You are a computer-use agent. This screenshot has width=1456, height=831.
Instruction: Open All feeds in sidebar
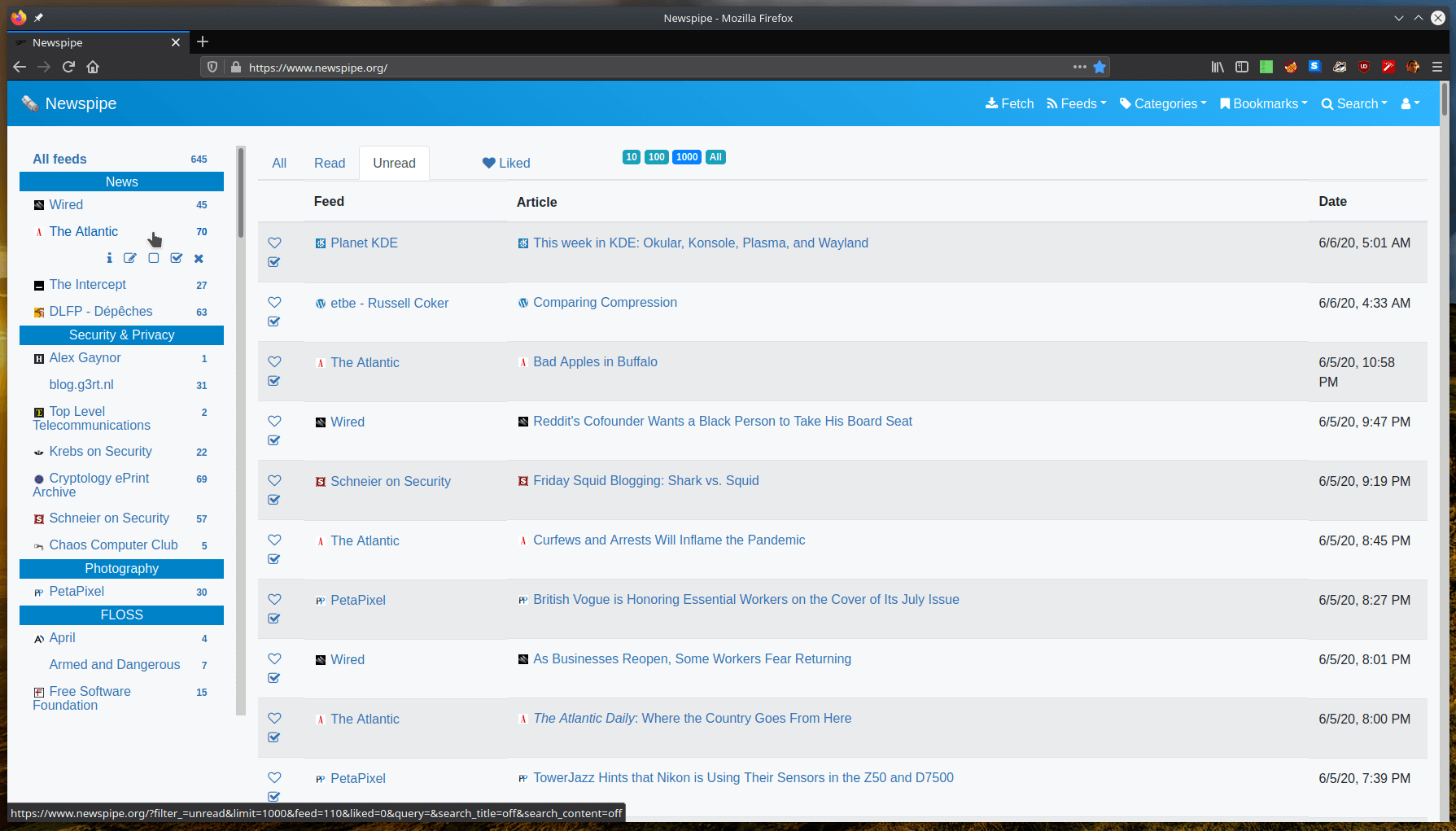[x=59, y=159]
